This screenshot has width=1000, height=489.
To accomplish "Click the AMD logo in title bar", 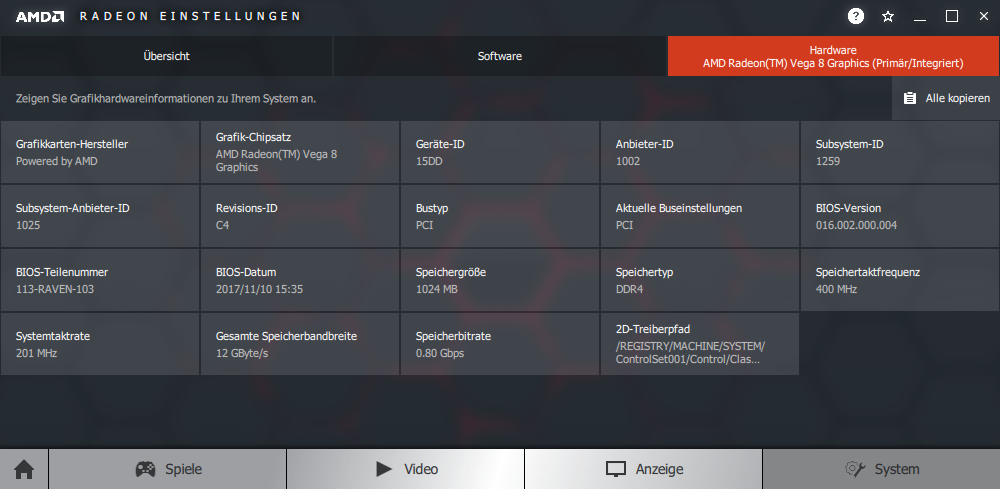I will click(40, 17).
